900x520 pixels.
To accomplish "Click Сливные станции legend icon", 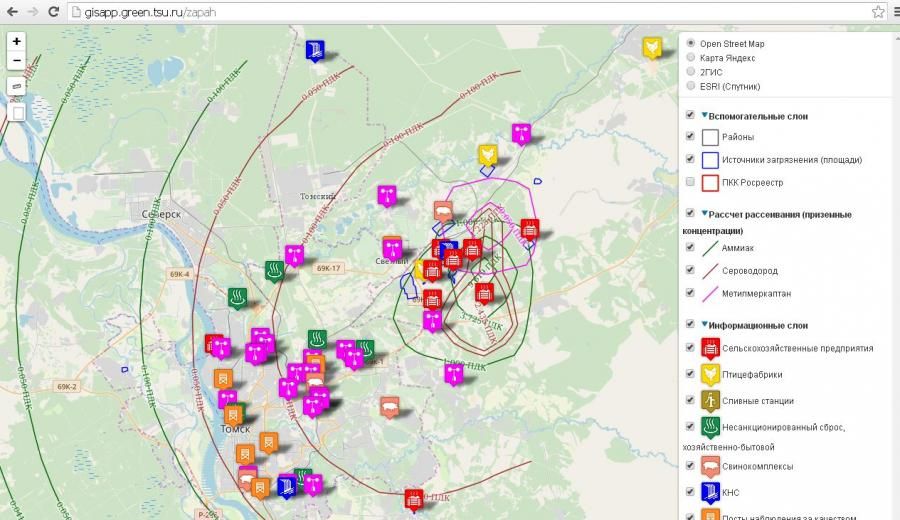I will [x=710, y=401].
